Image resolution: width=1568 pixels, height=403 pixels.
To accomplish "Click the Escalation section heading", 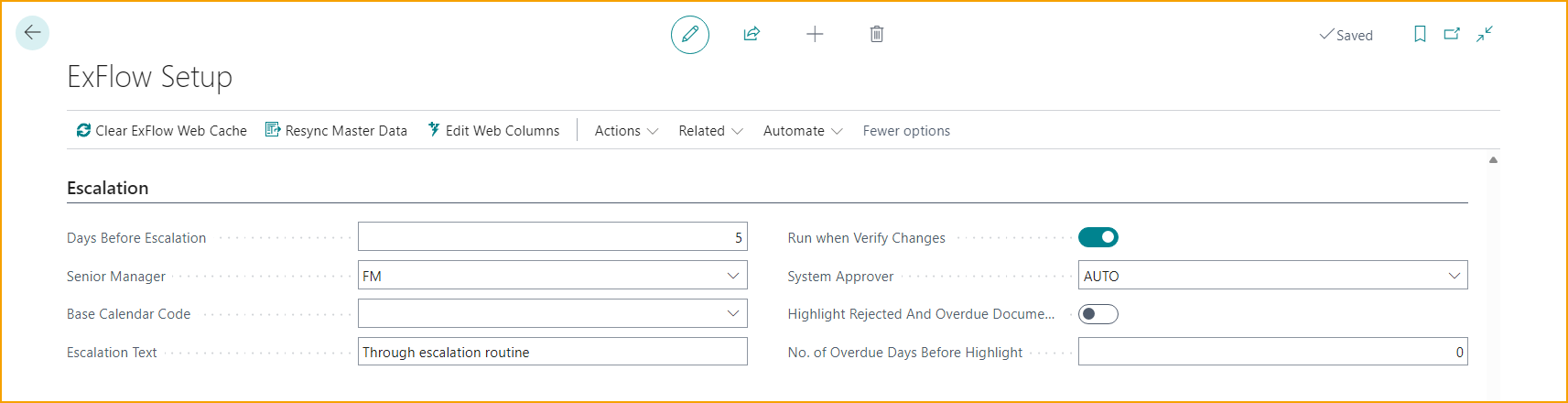I will click(107, 188).
